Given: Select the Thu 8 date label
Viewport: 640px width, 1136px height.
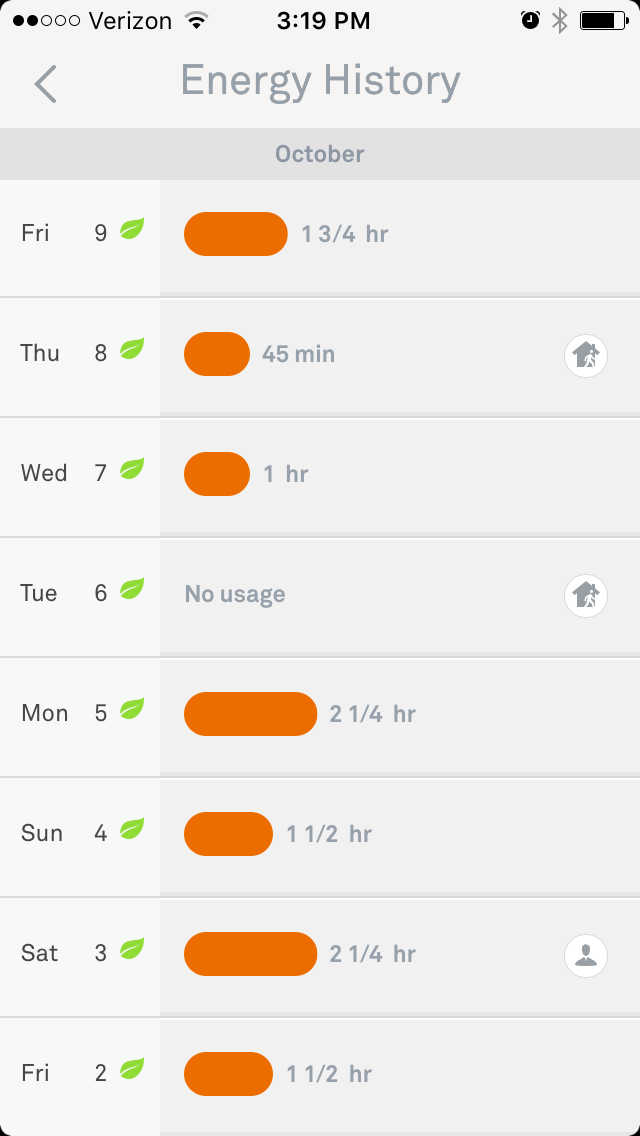Looking at the screenshot, I should [x=62, y=354].
